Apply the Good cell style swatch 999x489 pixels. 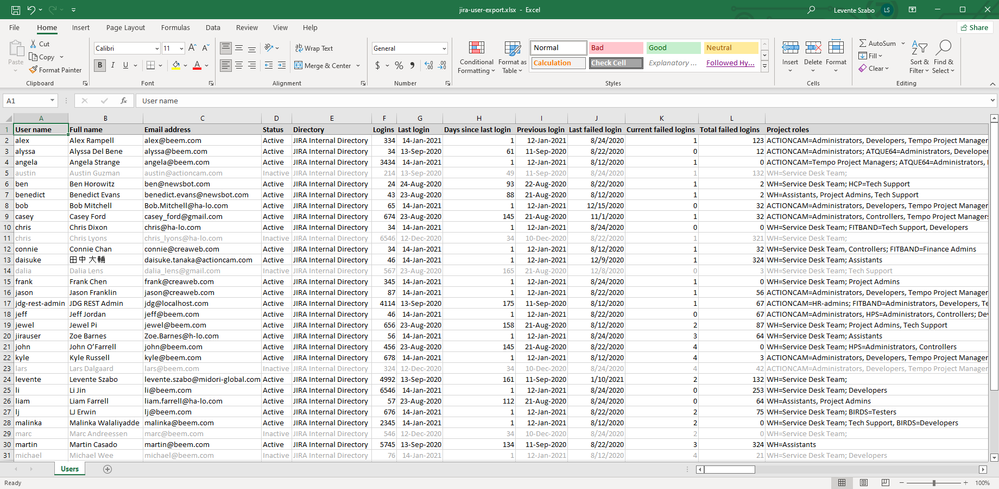[672, 48]
